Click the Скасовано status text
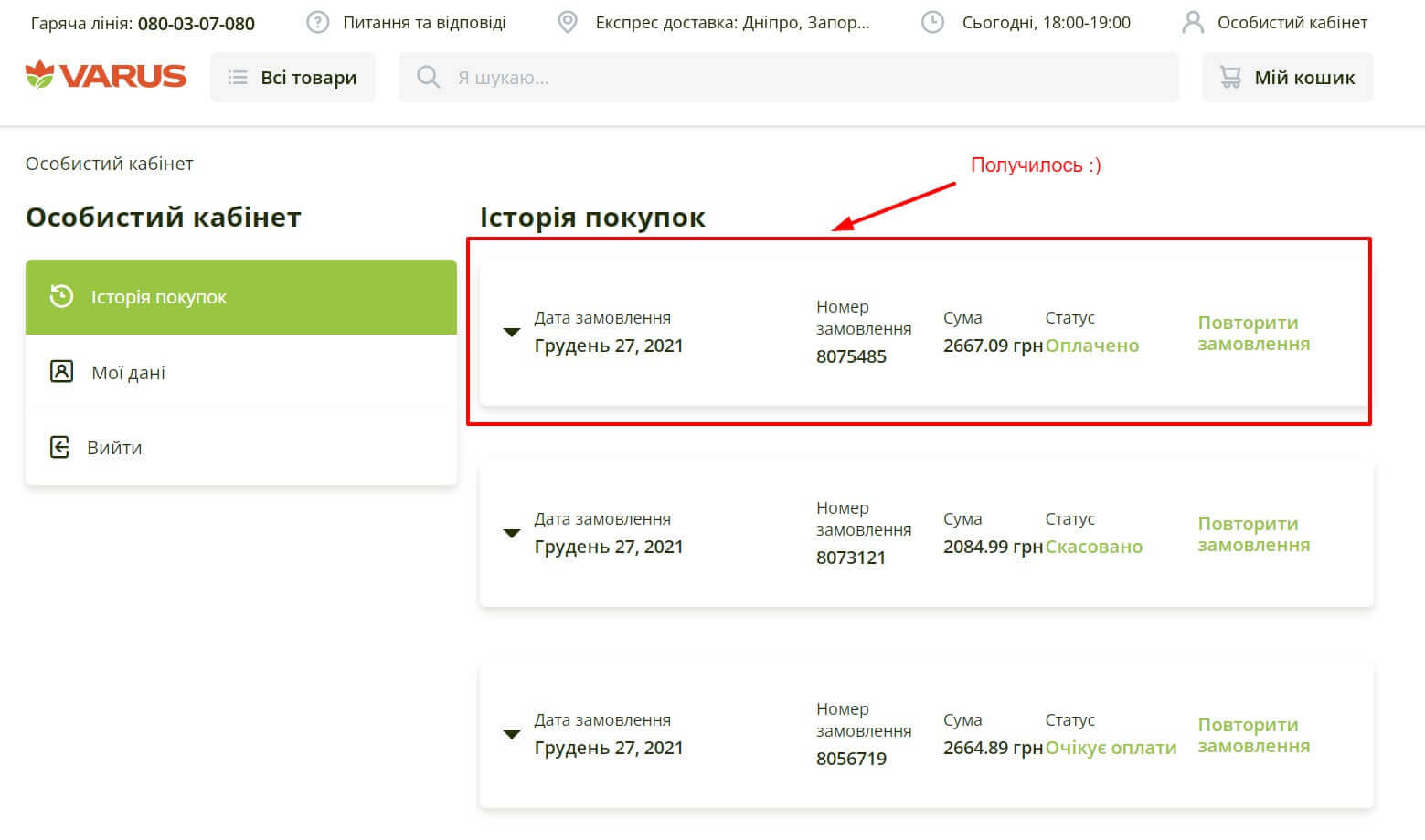The width and height of the screenshot is (1425, 840). pos(1094,547)
